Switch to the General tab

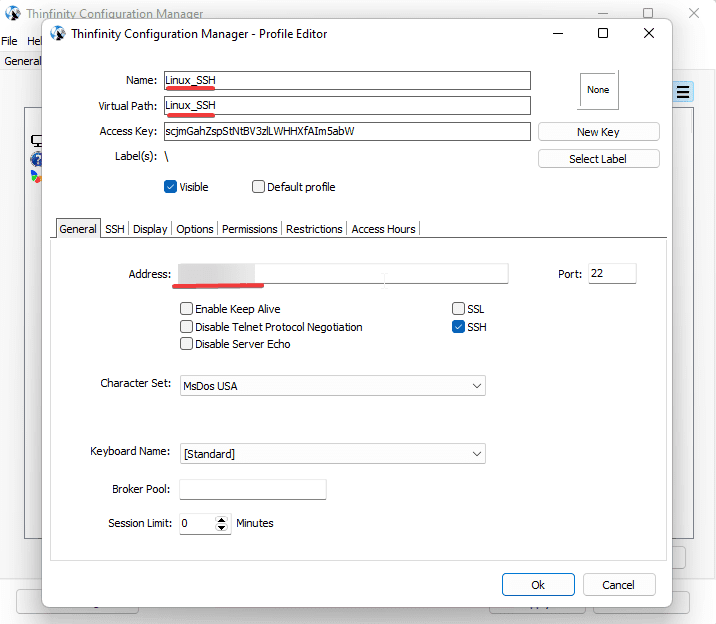[78, 229]
